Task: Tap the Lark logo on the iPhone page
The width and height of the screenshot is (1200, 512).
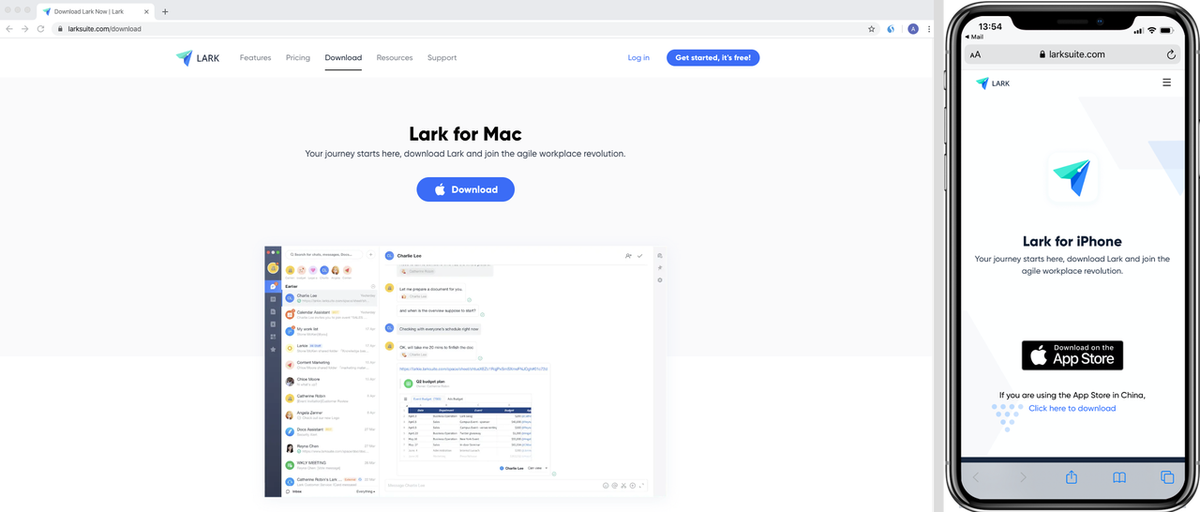Action: coord(993,83)
